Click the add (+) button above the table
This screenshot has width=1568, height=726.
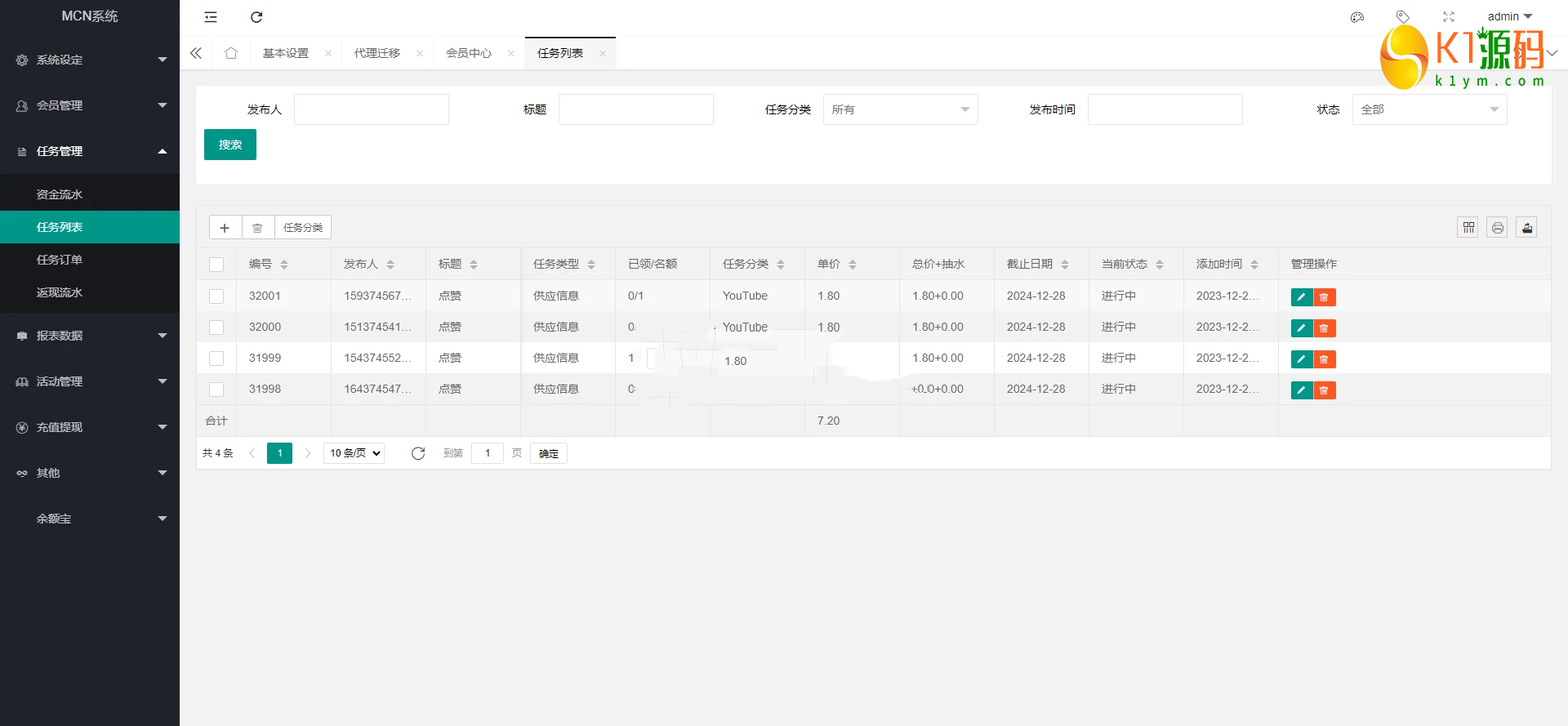[225, 228]
